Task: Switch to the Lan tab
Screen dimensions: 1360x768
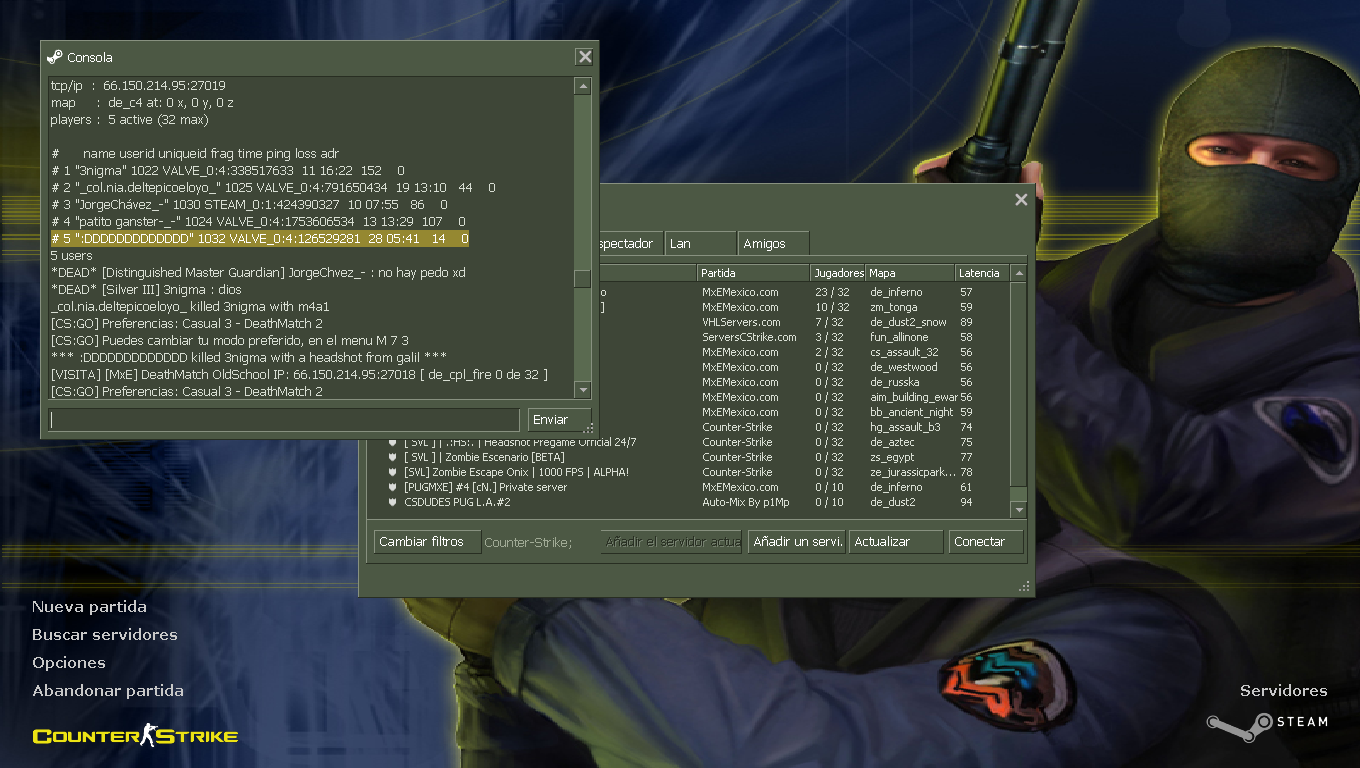Action: [x=701, y=243]
